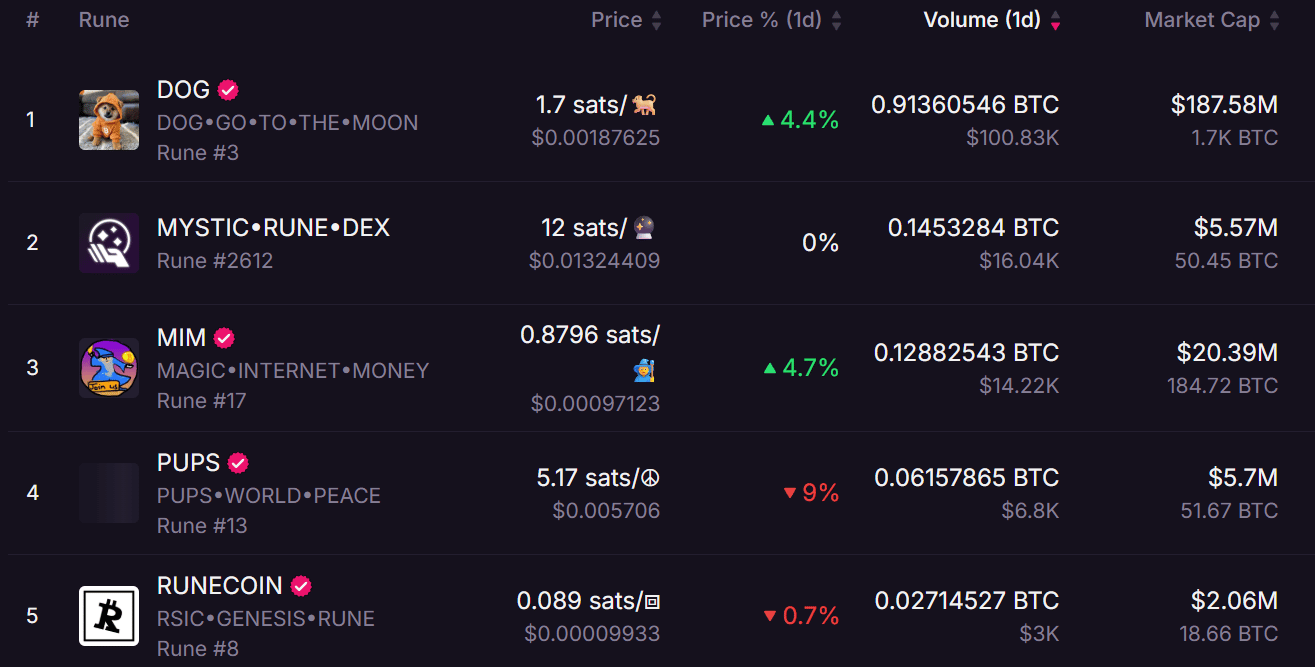Click the # rank column header

pyautogui.click(x=32, y=20)
